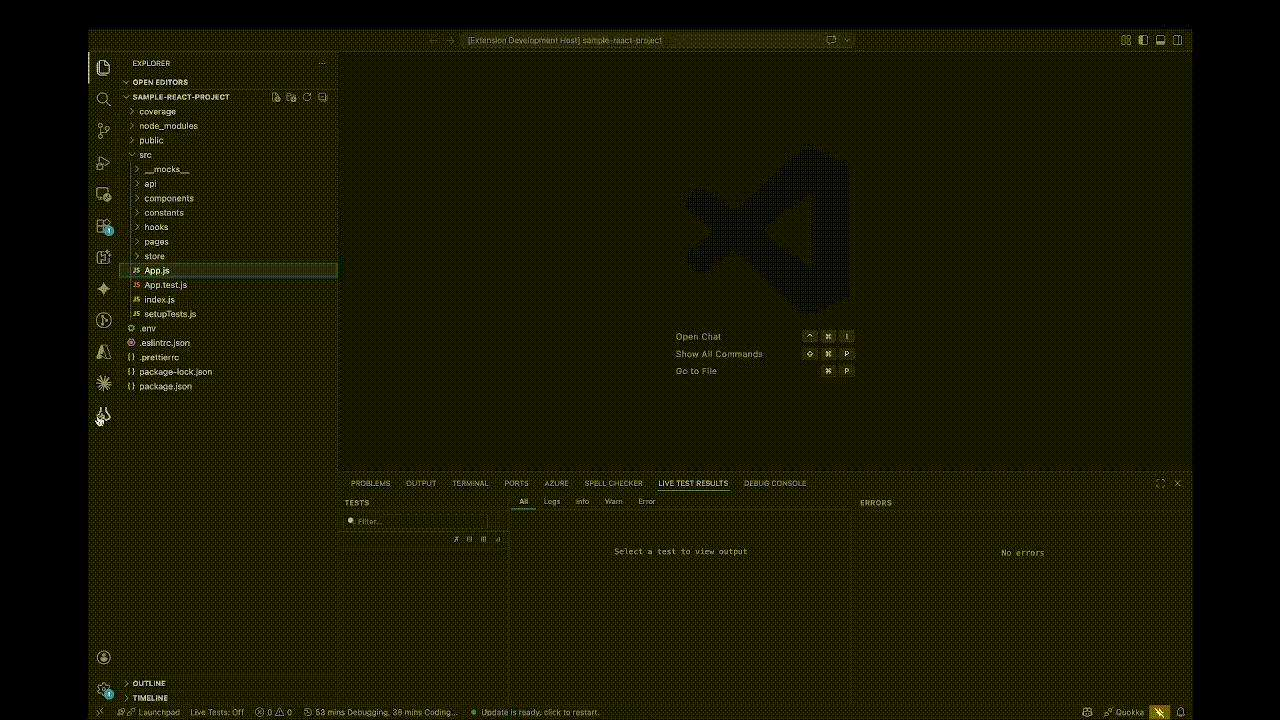Viewport: 1280px width, 720px height.
Task: Maximize the bottom panel size
Action: click(x=1160, y=483)
